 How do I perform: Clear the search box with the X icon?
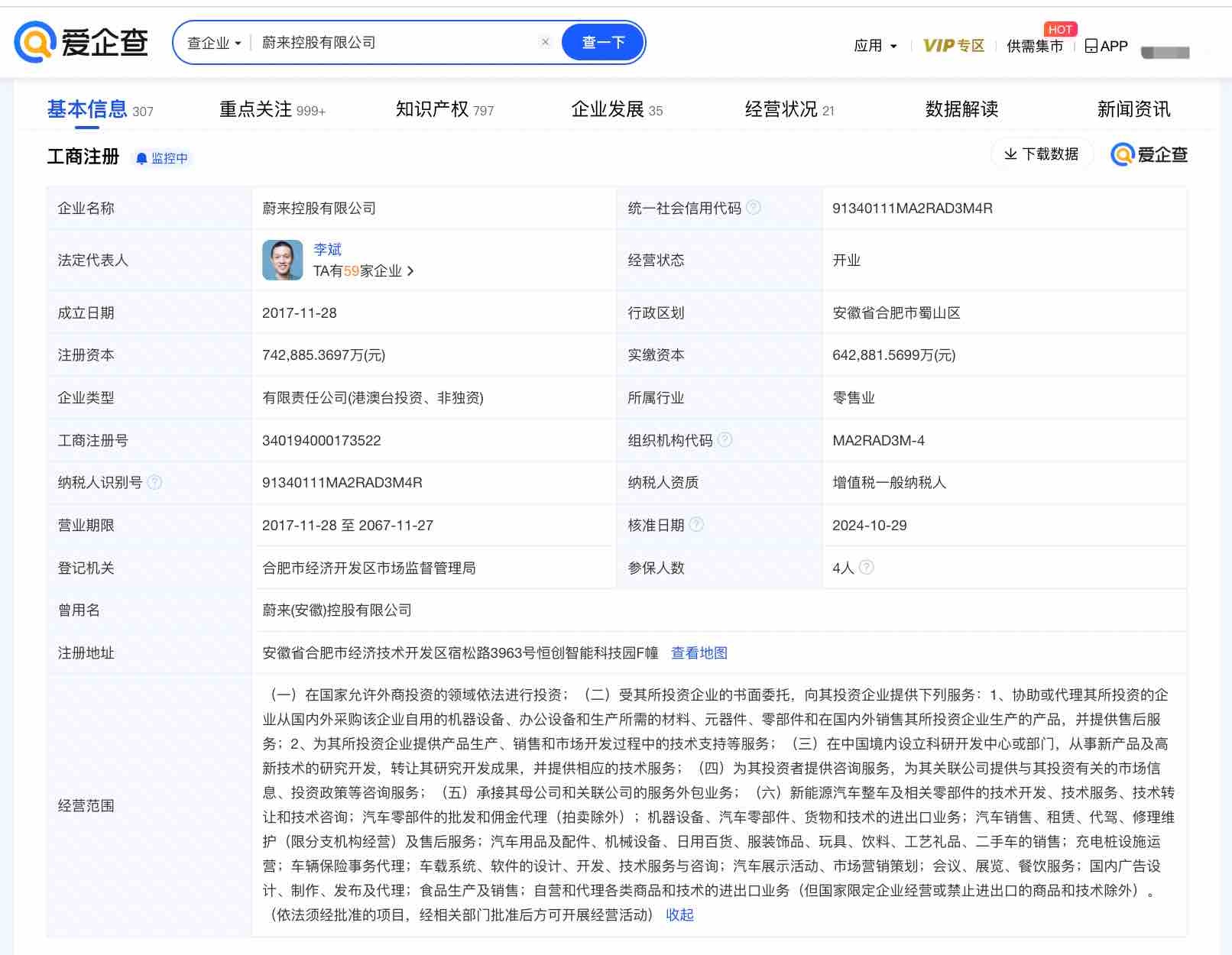(x=545, y=42)
